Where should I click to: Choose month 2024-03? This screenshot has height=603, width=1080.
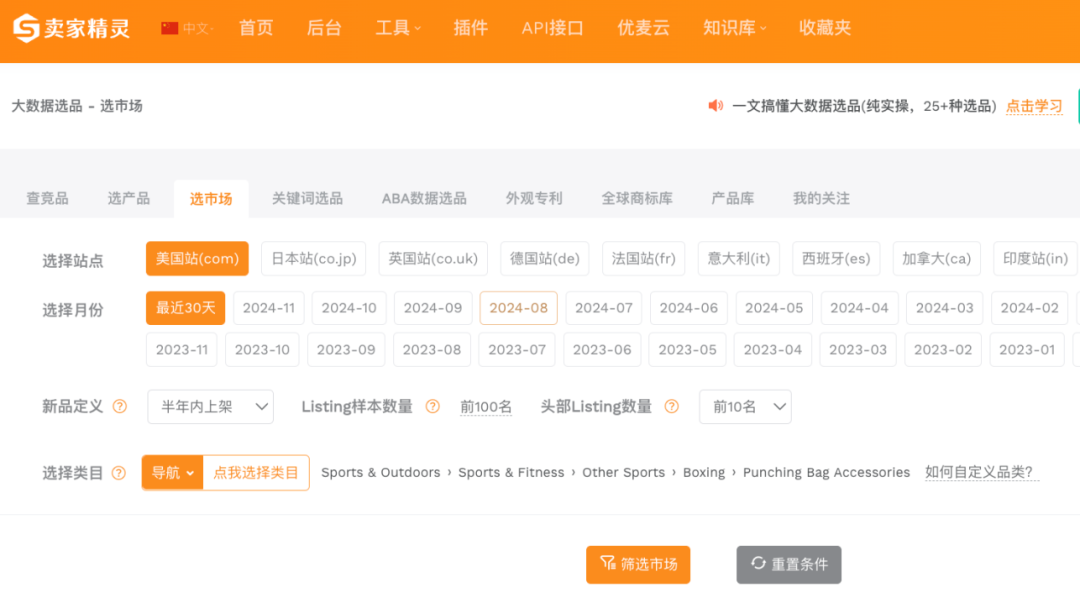[945, 308]
